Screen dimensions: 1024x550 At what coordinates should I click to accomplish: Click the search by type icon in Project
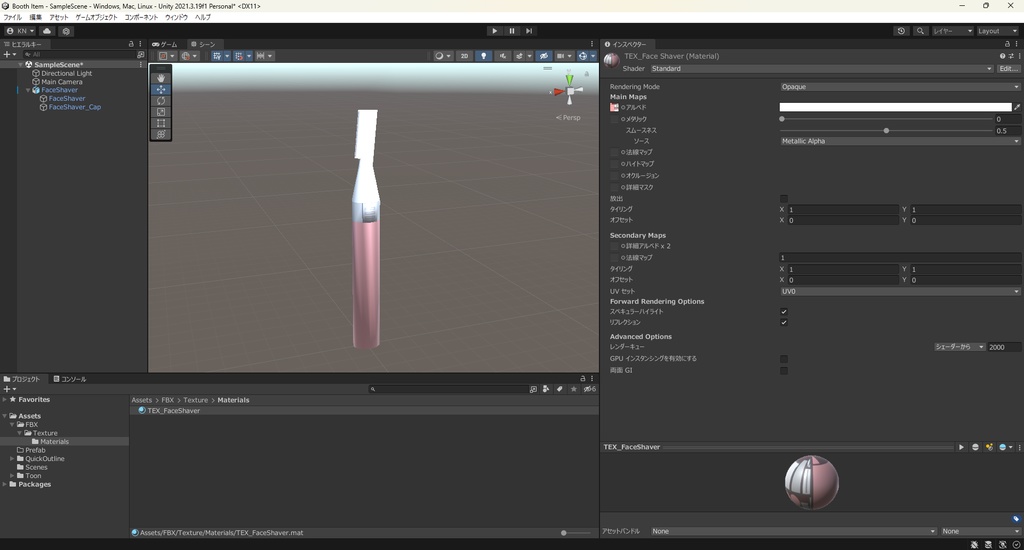click(546, 389)
